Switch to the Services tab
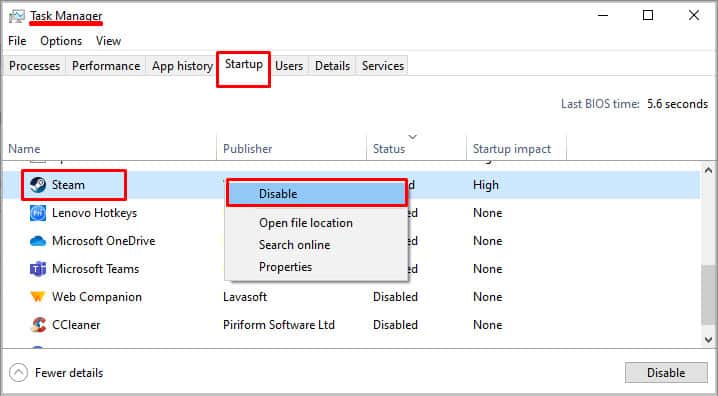 point(383,66)
